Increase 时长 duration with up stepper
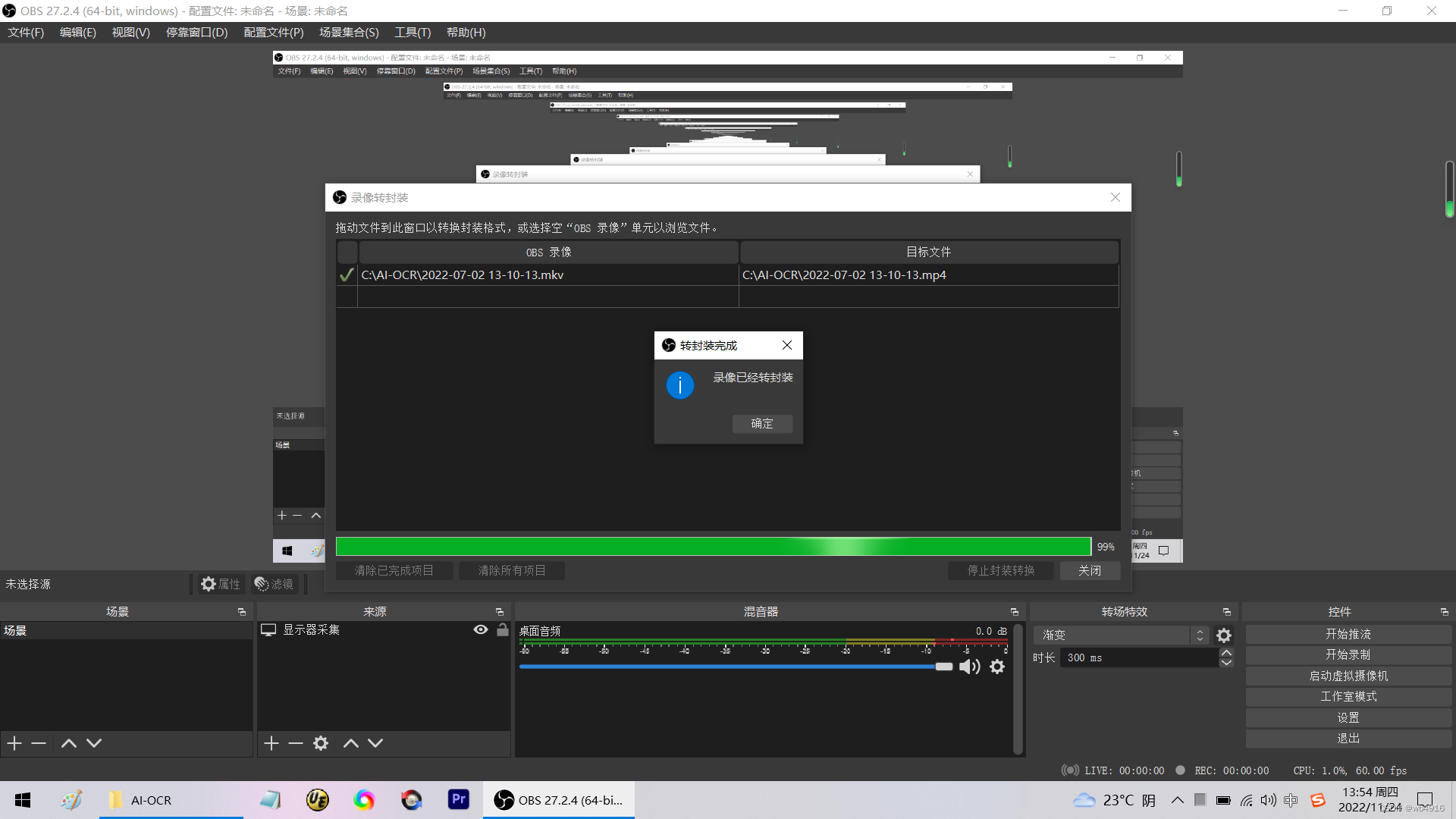Screen dimensions: 1456x819 (1226, 653)
